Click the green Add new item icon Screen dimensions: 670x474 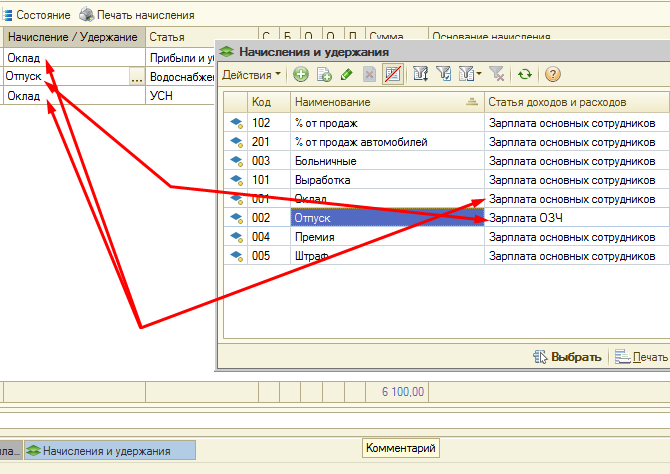coord(300,75)
